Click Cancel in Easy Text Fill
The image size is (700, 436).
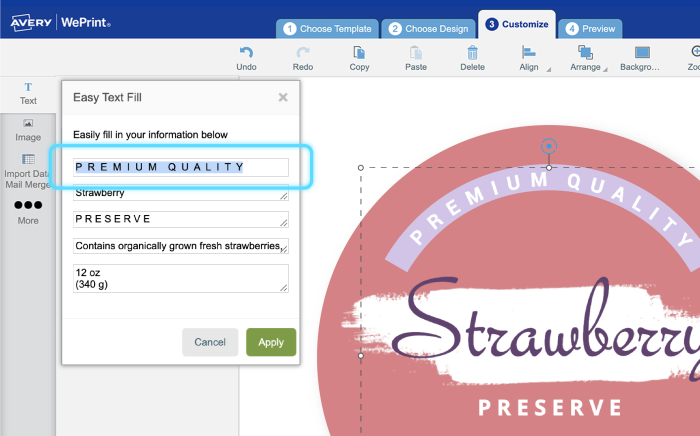click(x=210, y=342)
